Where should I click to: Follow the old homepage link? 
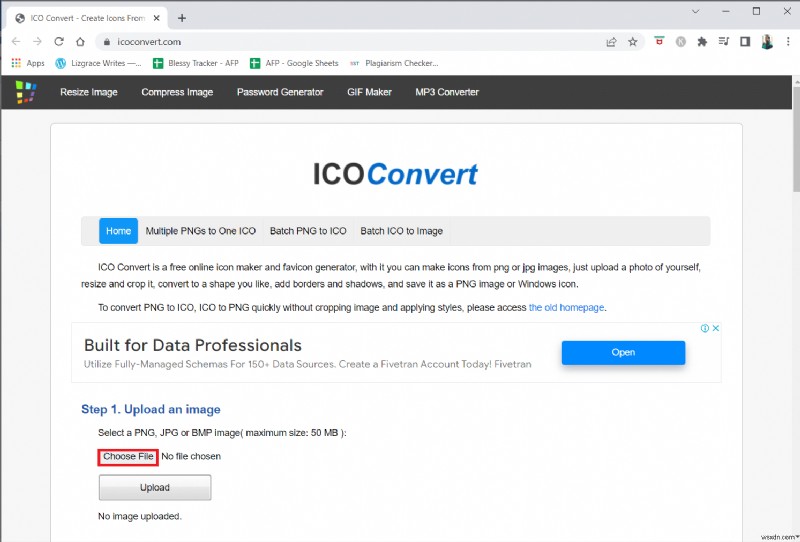[566, 308]
